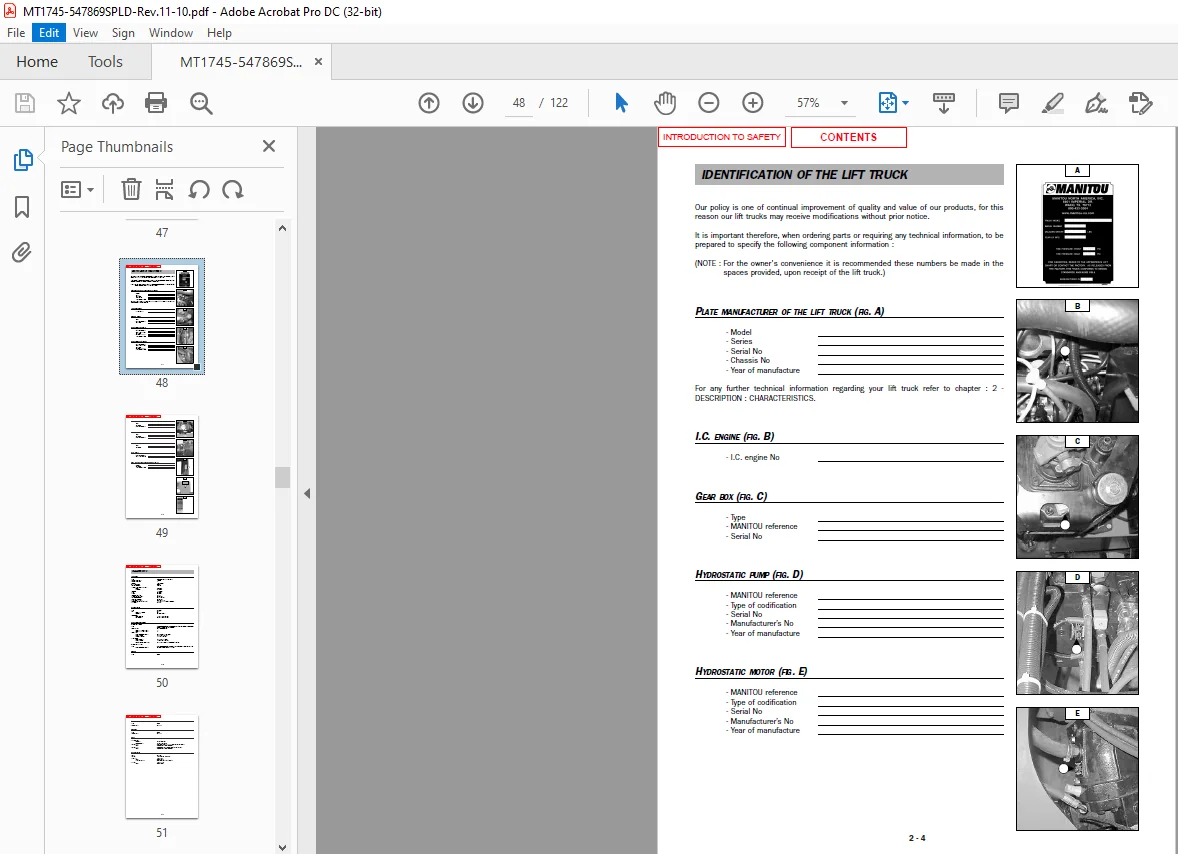The height and width of the screenshot is (854, 1178).
Task: Open the View menu
Action: click(x=85, y=33)
